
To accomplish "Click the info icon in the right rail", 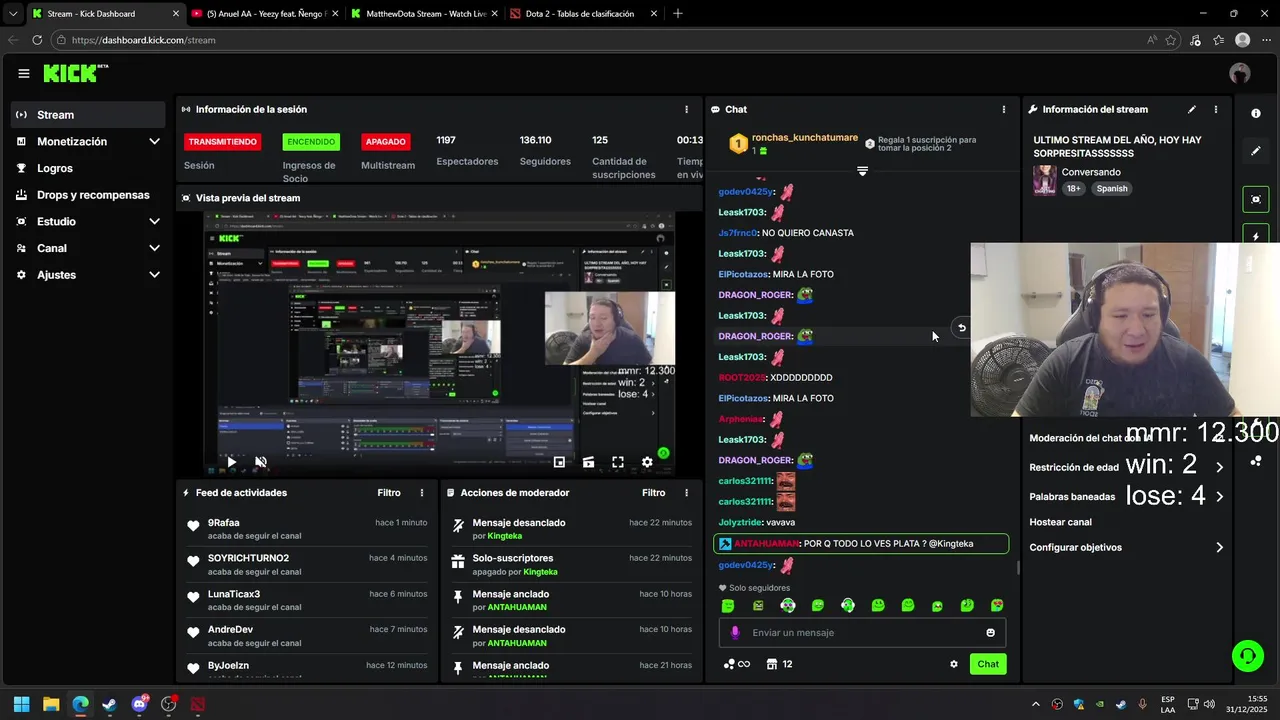I will click(1256, 113).
